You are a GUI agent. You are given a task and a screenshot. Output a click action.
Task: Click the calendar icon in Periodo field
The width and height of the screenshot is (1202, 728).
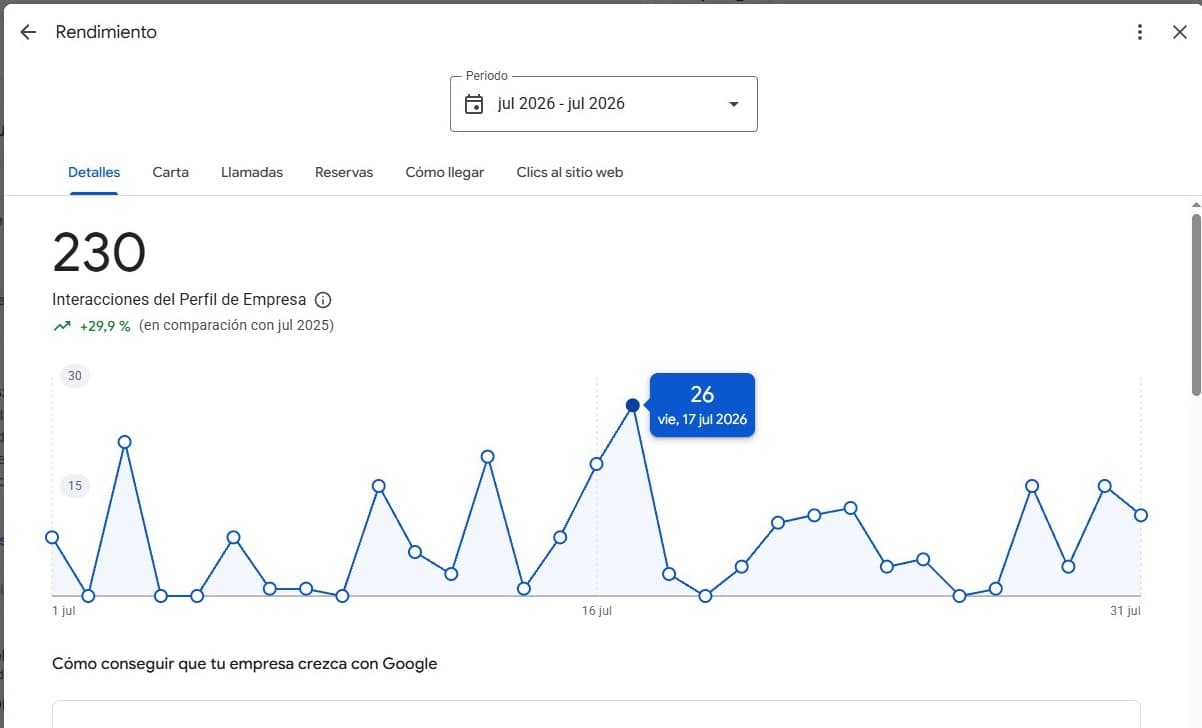[x=474, y=104]
